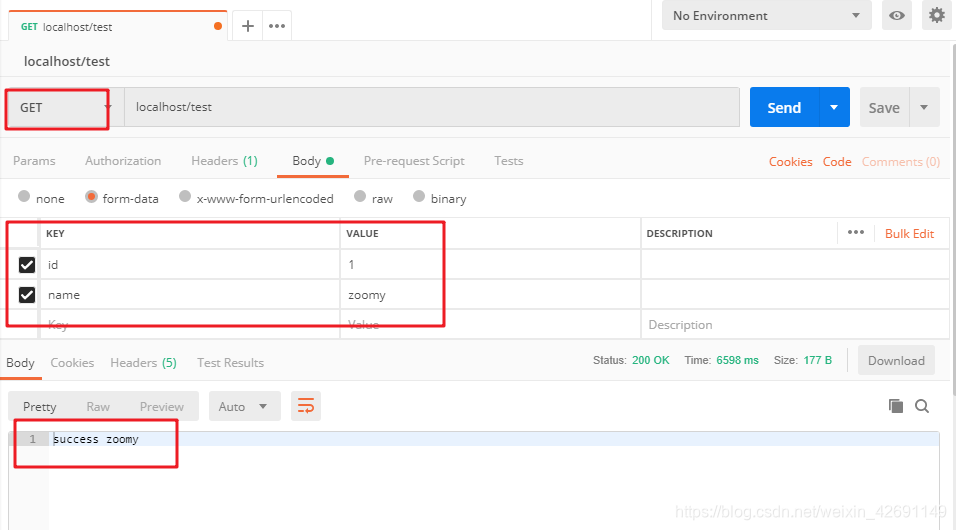Open the response Cookies tab
956x530 pixels.
pyautogui.click(x=72, y=363)
